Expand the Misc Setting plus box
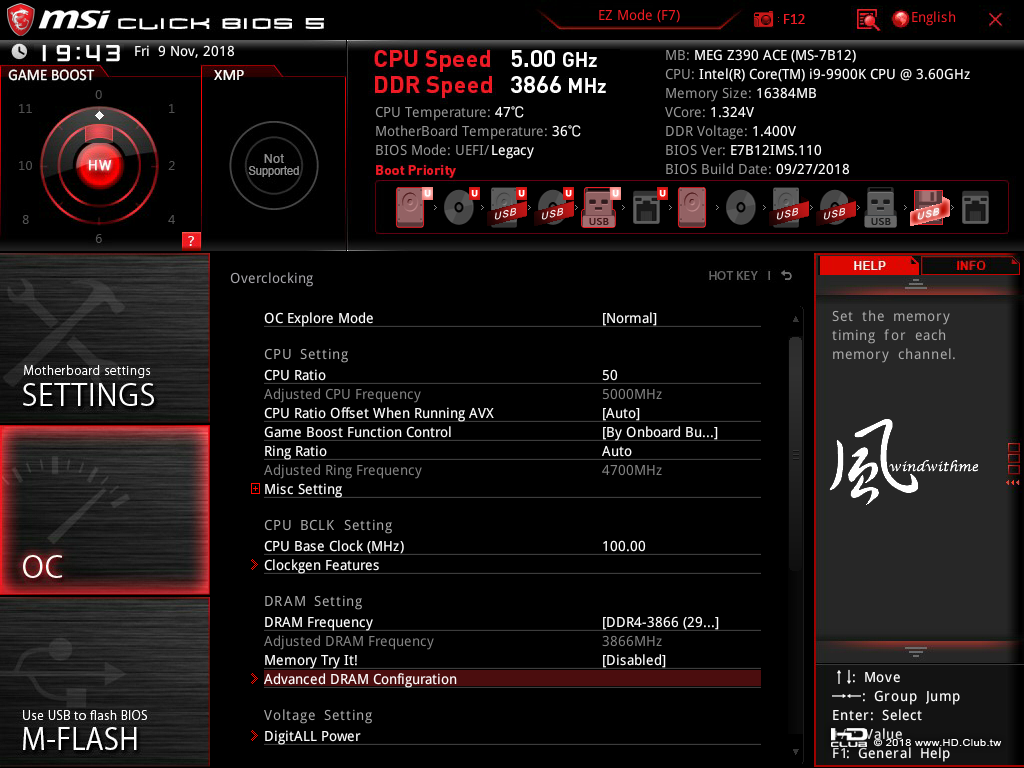 coord(255,488)
